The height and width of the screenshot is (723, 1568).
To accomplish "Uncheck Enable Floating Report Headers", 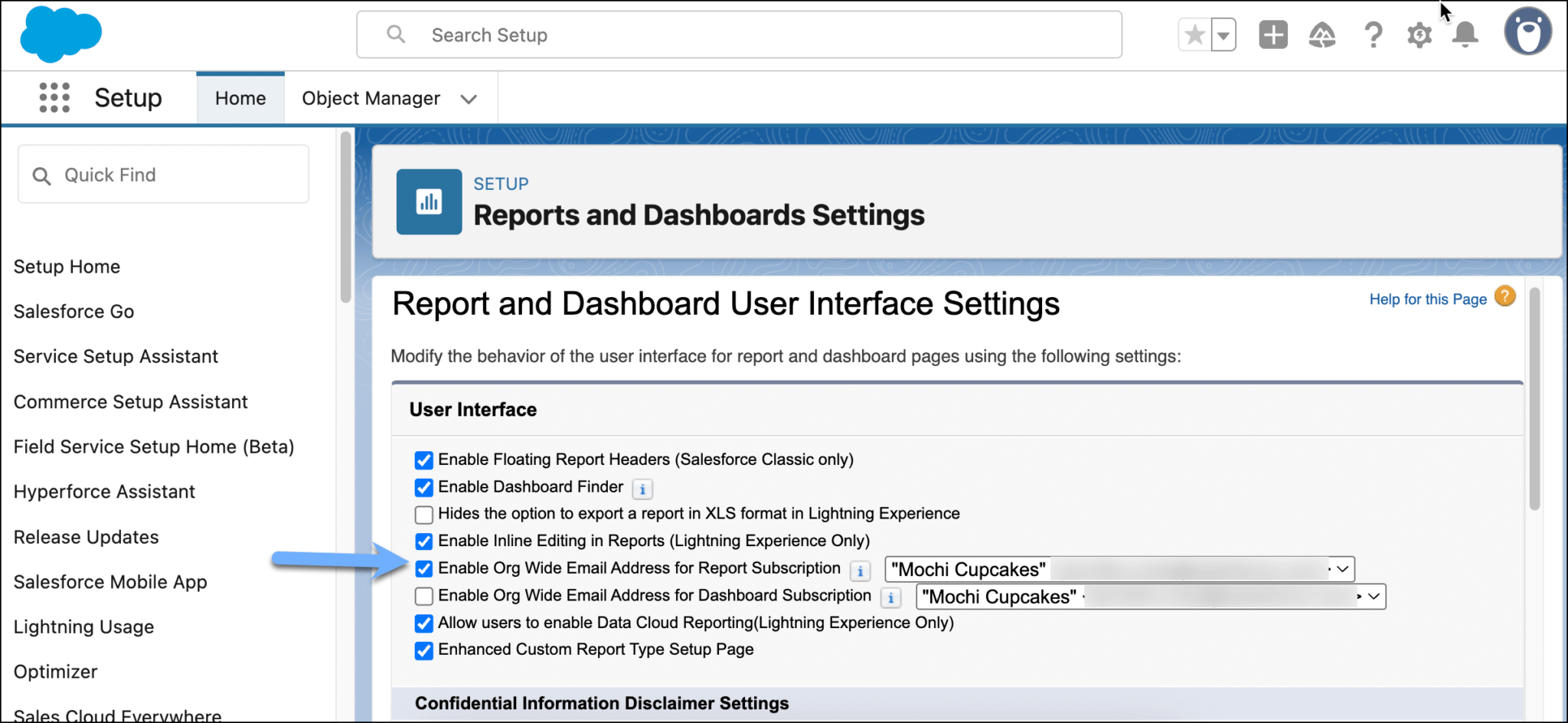I will (x=423, y=460).
